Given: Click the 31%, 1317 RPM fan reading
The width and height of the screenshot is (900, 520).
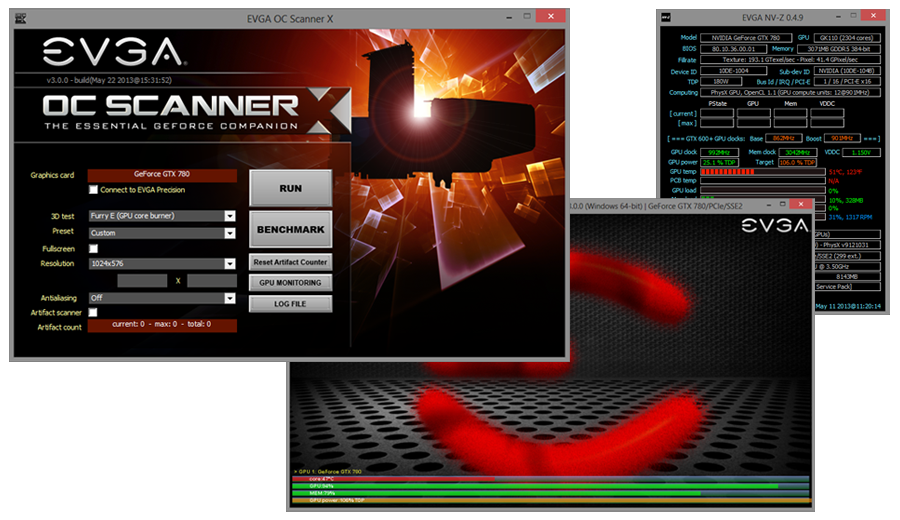Looking at the screenshot, I should pyautogui.click(x=850, y=217).
